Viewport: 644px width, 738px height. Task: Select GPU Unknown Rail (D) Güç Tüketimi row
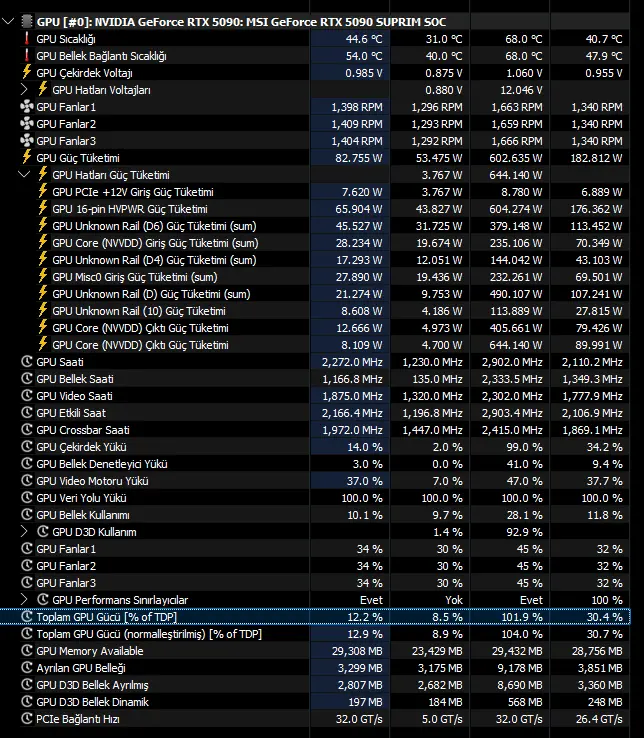click(x=315, y=294)
